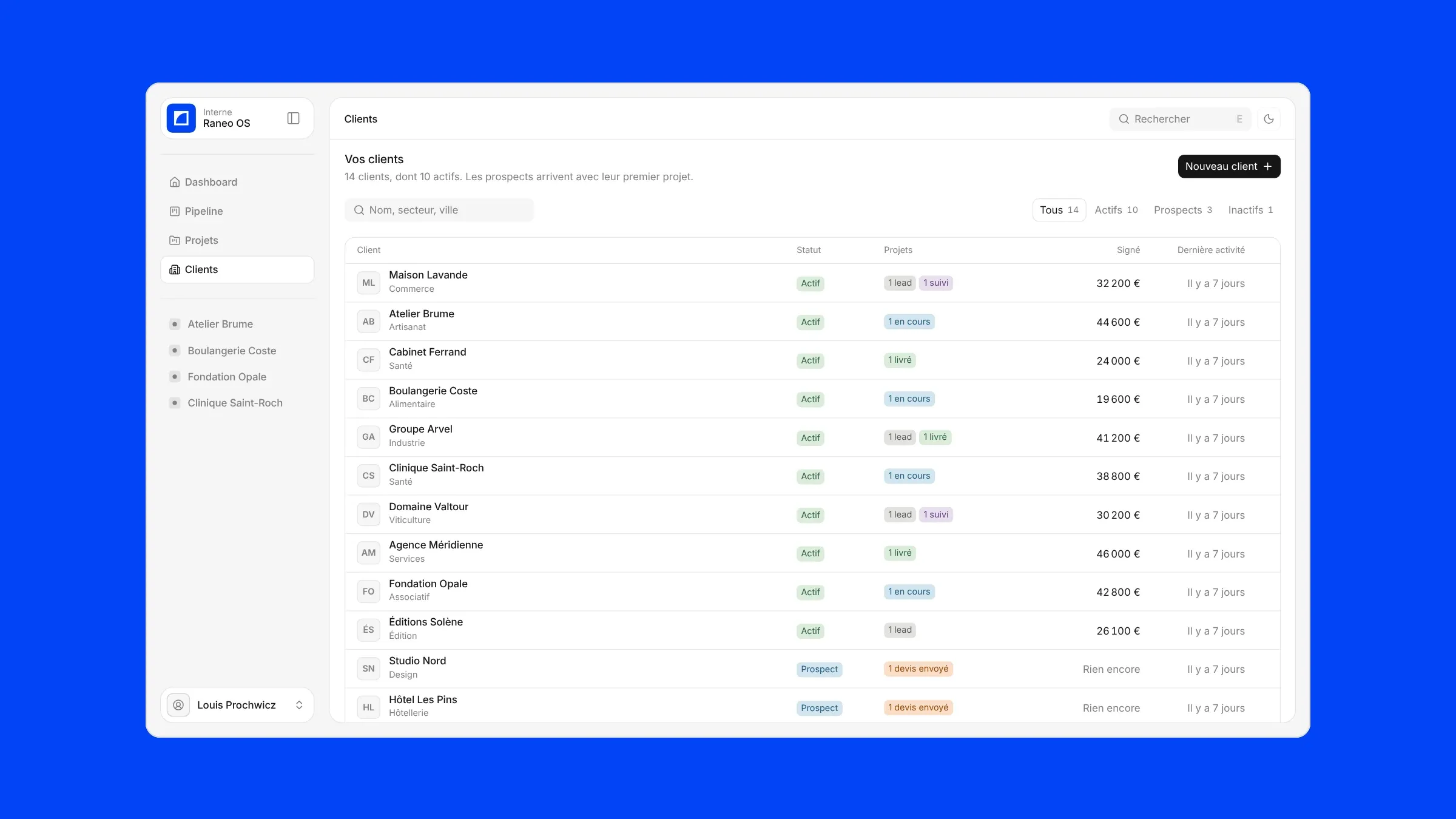Select Clients in the sidebar
The width and height of the screenshot is (1456, 819).
coord(237,269)
